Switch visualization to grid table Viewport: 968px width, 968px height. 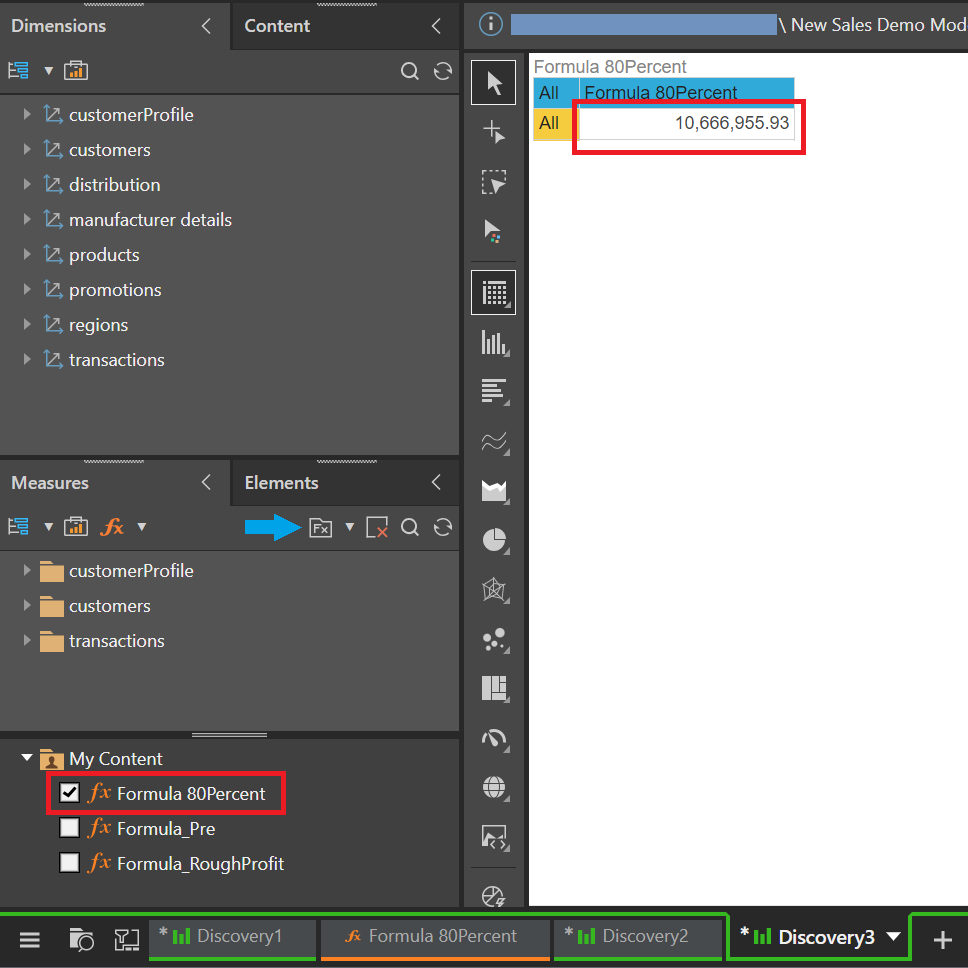pos(493,293)
